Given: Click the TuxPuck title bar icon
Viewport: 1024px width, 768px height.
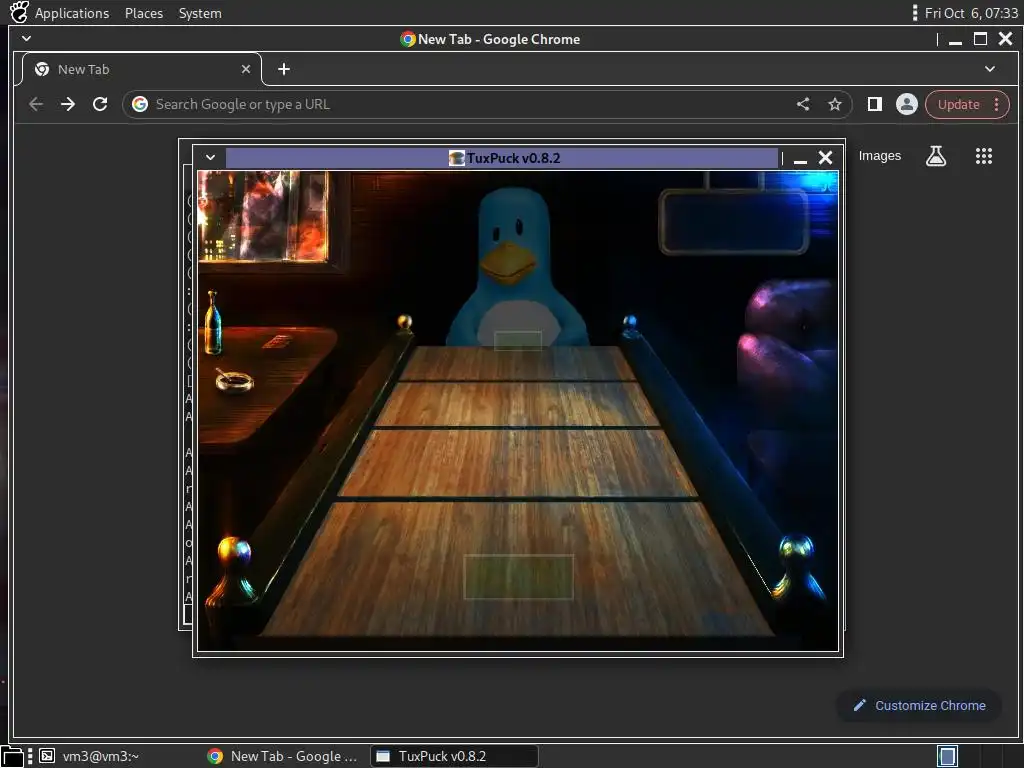Looking at the screenshot, I should (456, 158).
